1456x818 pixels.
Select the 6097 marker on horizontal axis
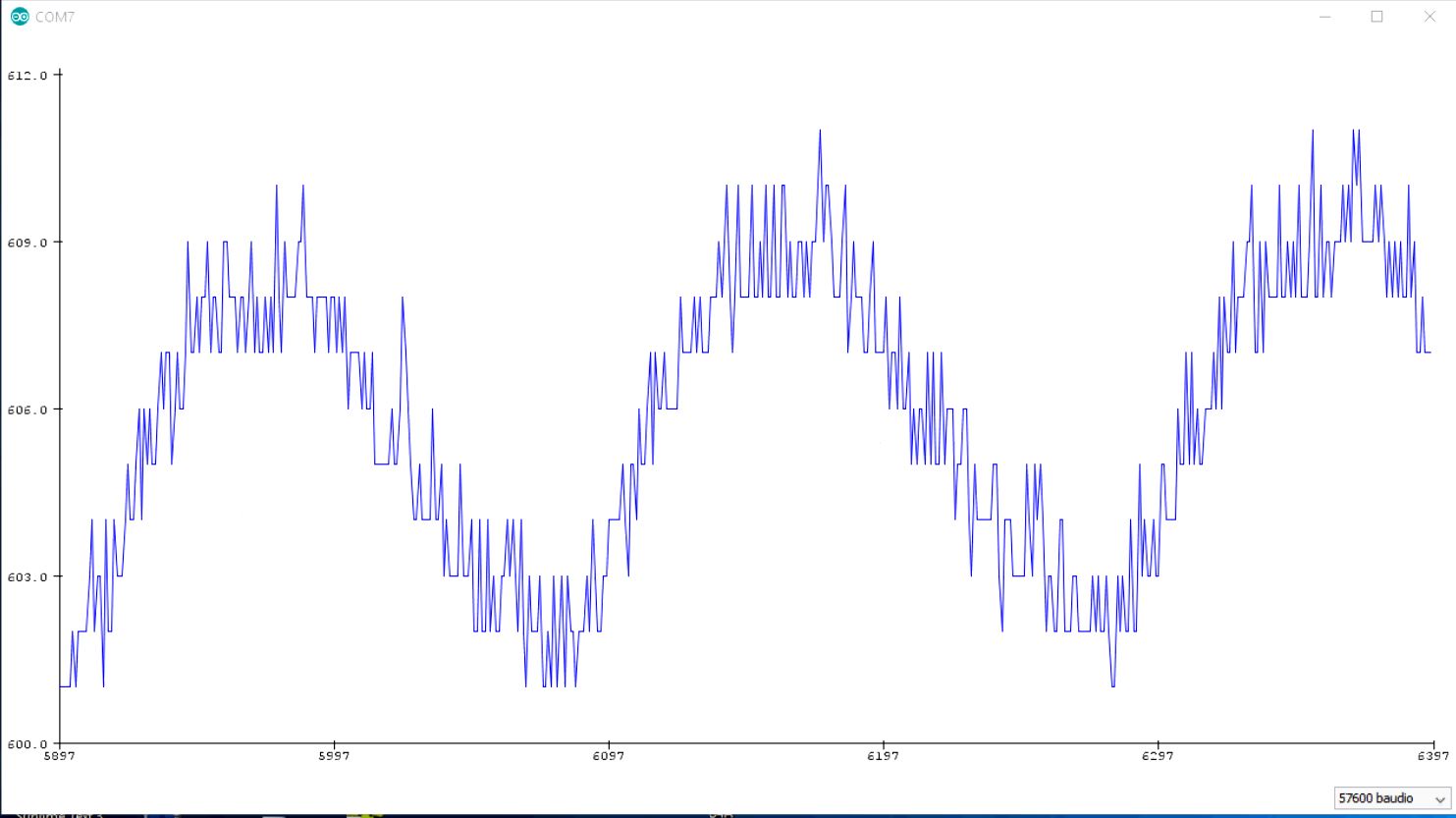(609, 757)
